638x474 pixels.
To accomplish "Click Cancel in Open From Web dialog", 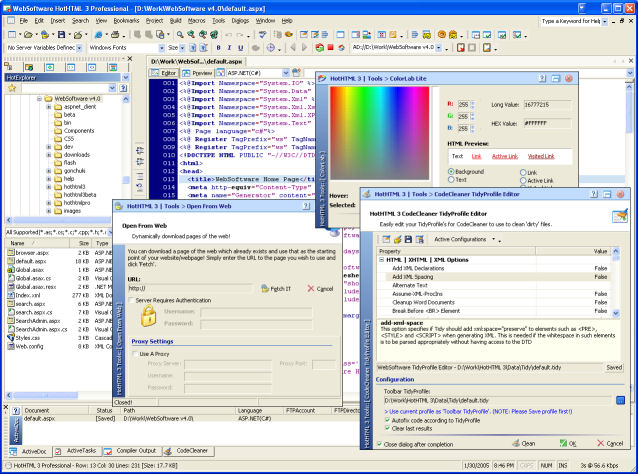I will [x=321, y=289].
